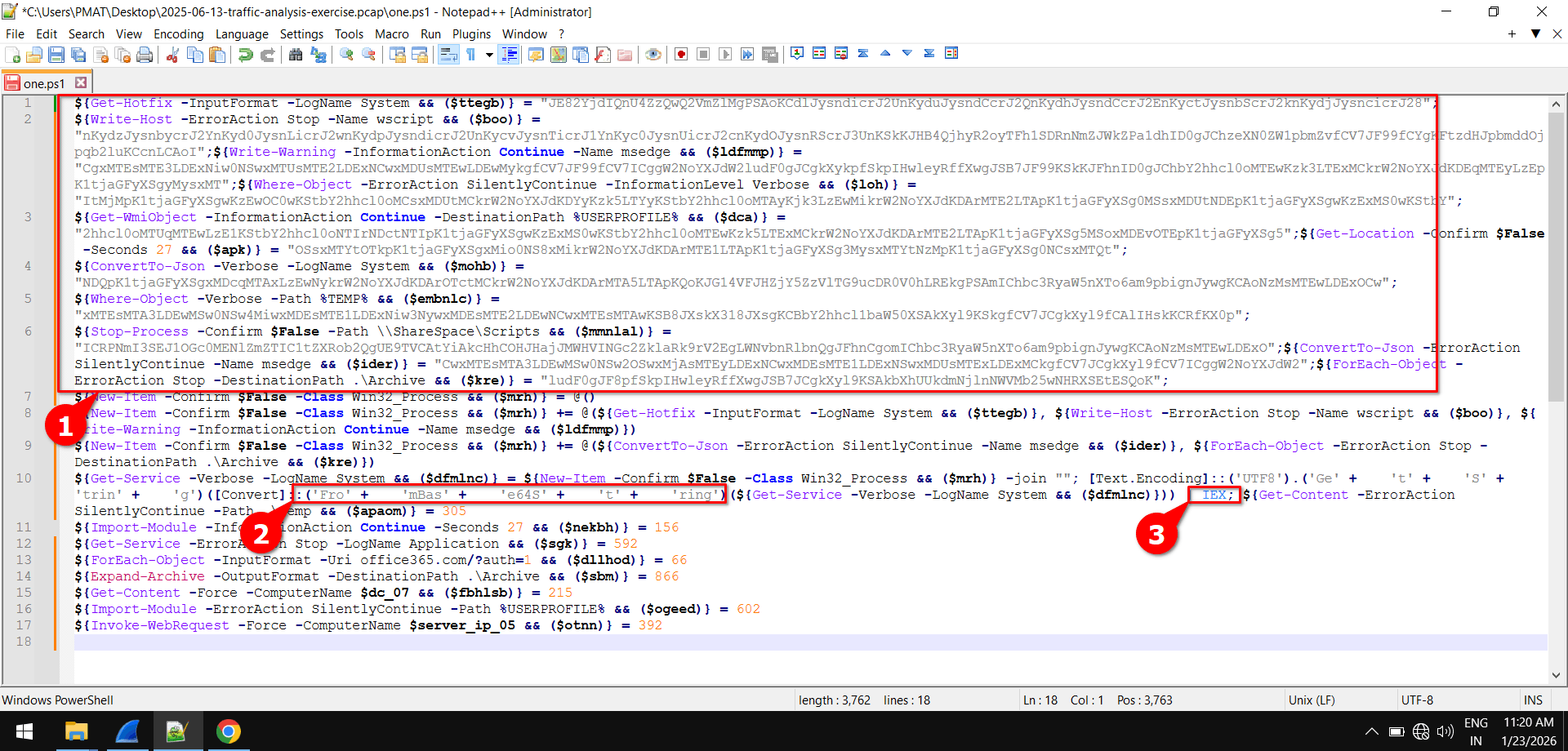Open the dropdown arrow beside the pilcrow icon
This screenshot has width=1568, height=751.
(x=490, y=54)
